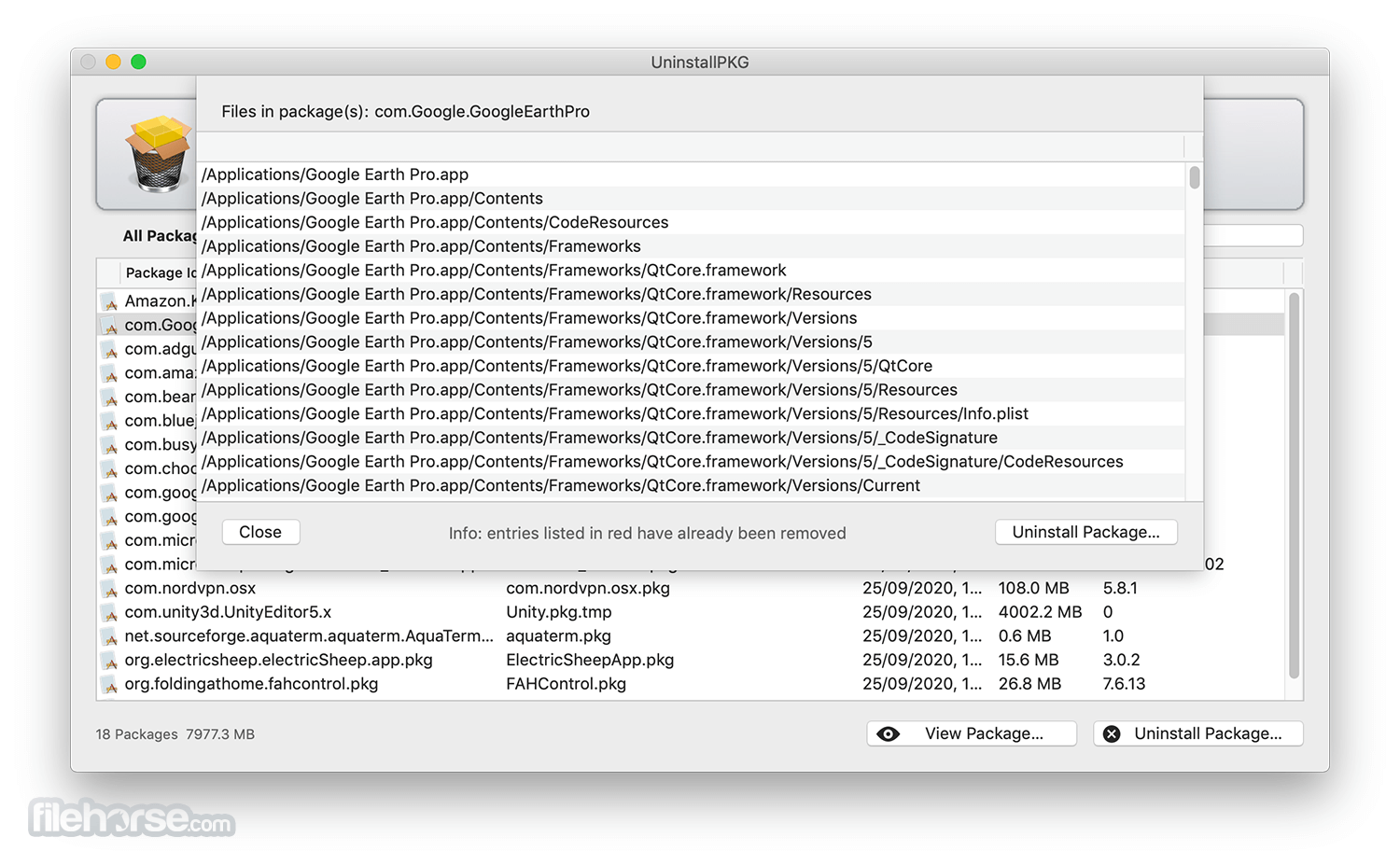
Task: Select file row ending in 'Pro.app/Contents'
Action: coord(692,199)
